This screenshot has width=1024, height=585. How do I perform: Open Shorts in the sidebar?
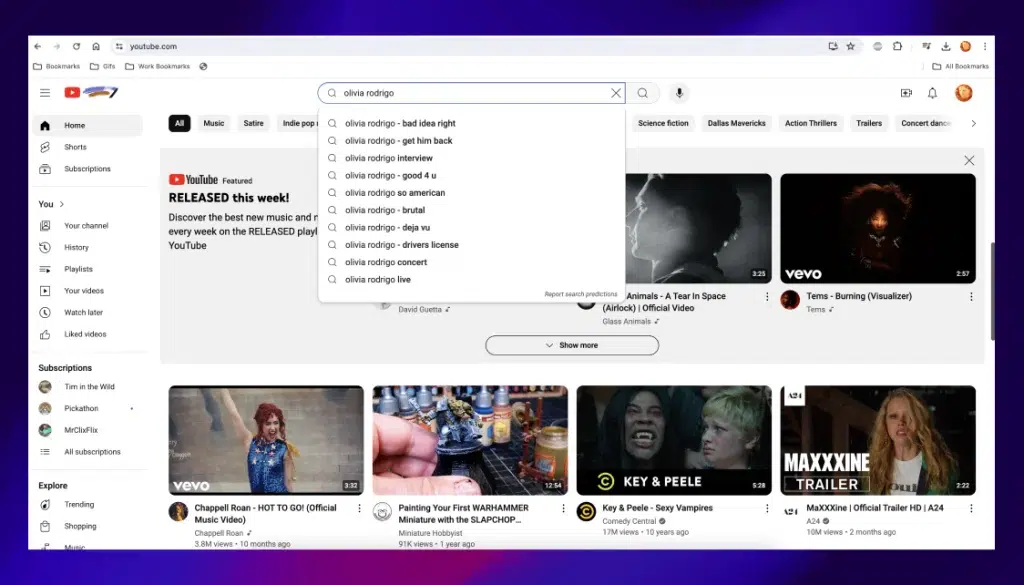(x=88, y=147)
